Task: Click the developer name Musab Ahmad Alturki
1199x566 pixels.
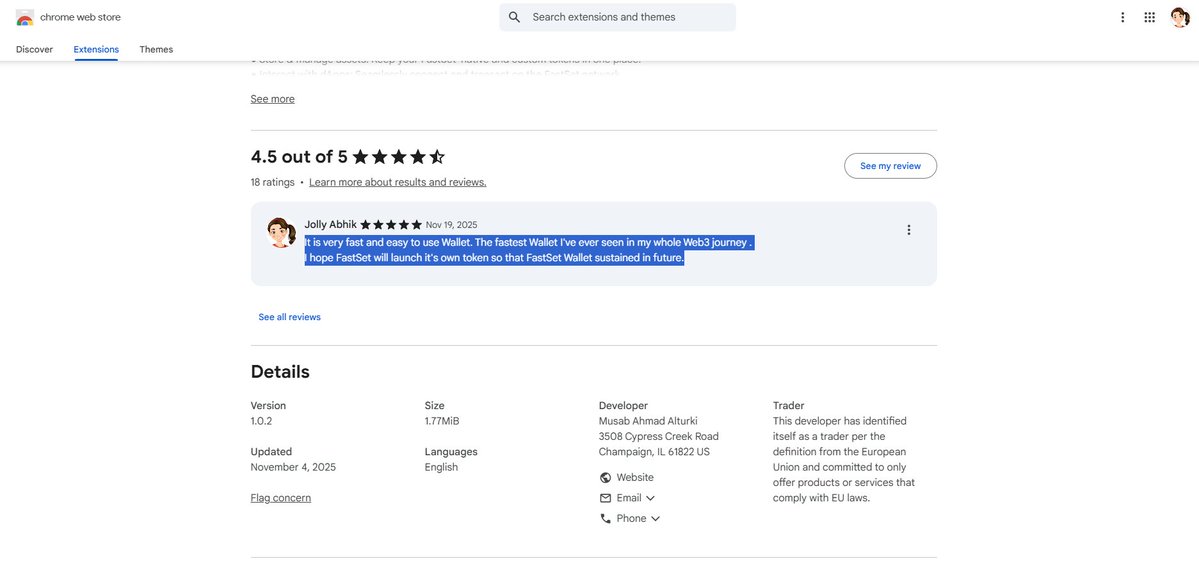Action: pos(648,421)
